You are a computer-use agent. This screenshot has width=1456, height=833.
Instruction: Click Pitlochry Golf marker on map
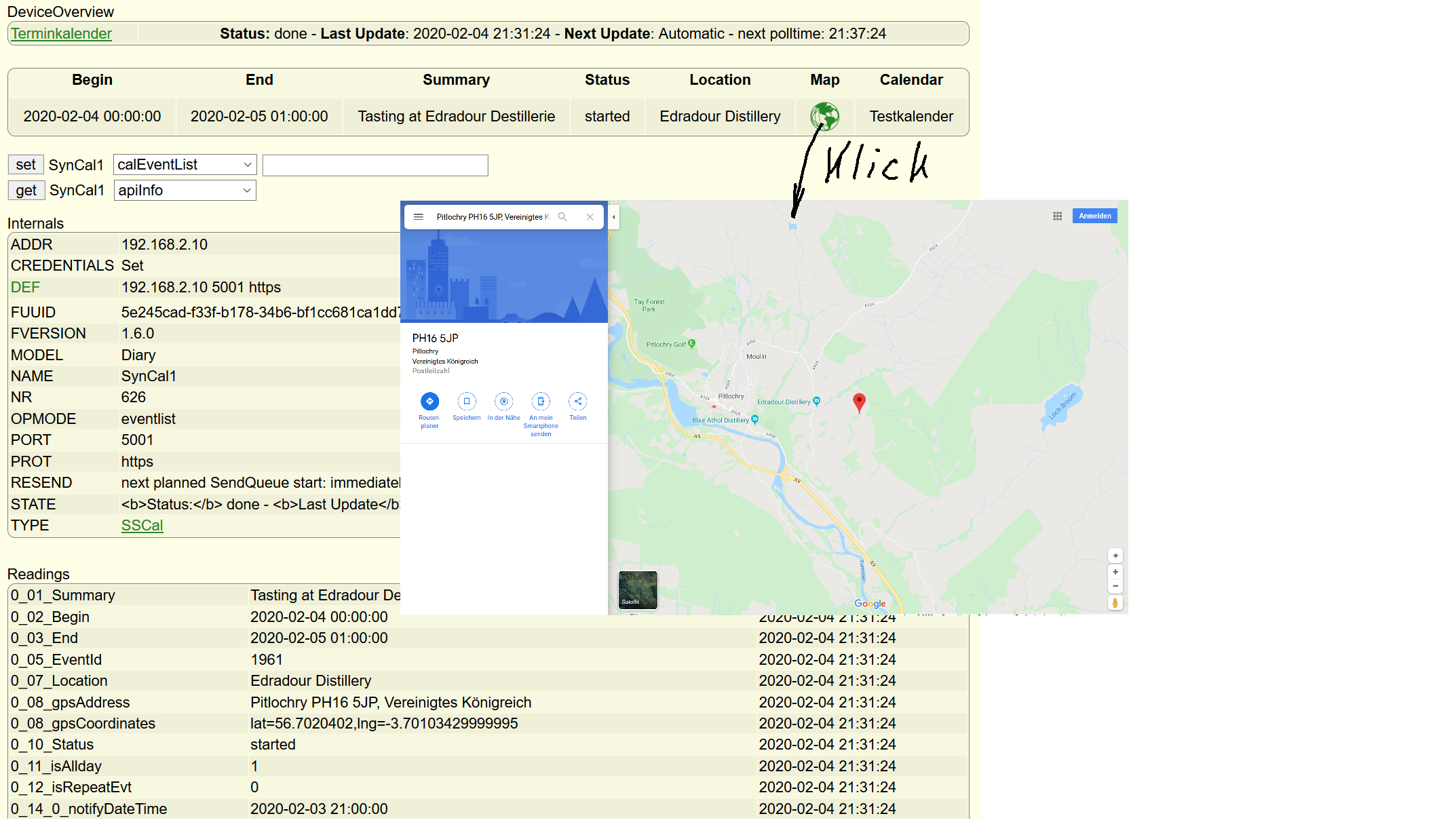(691, 344)
